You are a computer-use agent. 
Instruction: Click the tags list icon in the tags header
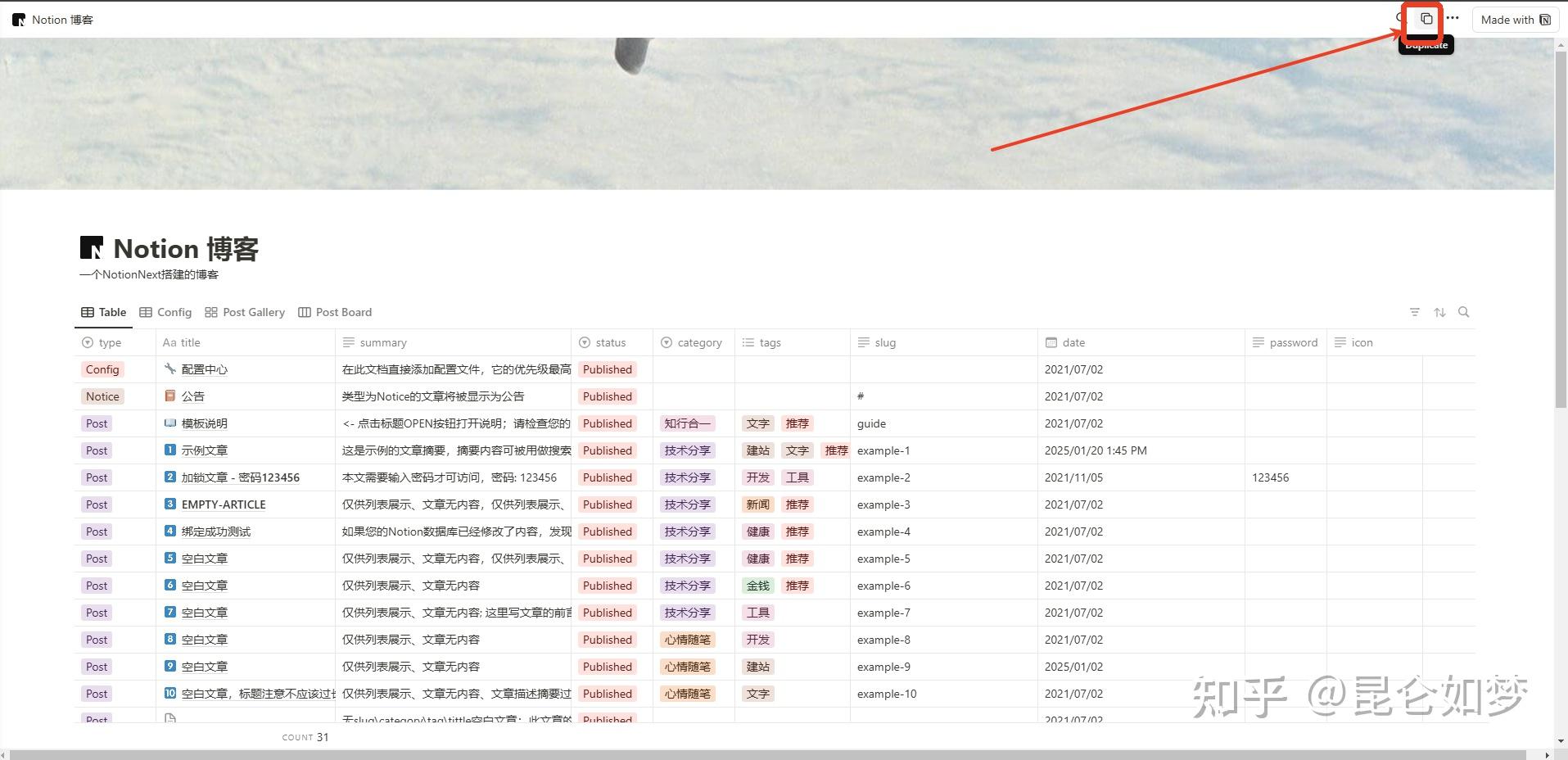747,342
